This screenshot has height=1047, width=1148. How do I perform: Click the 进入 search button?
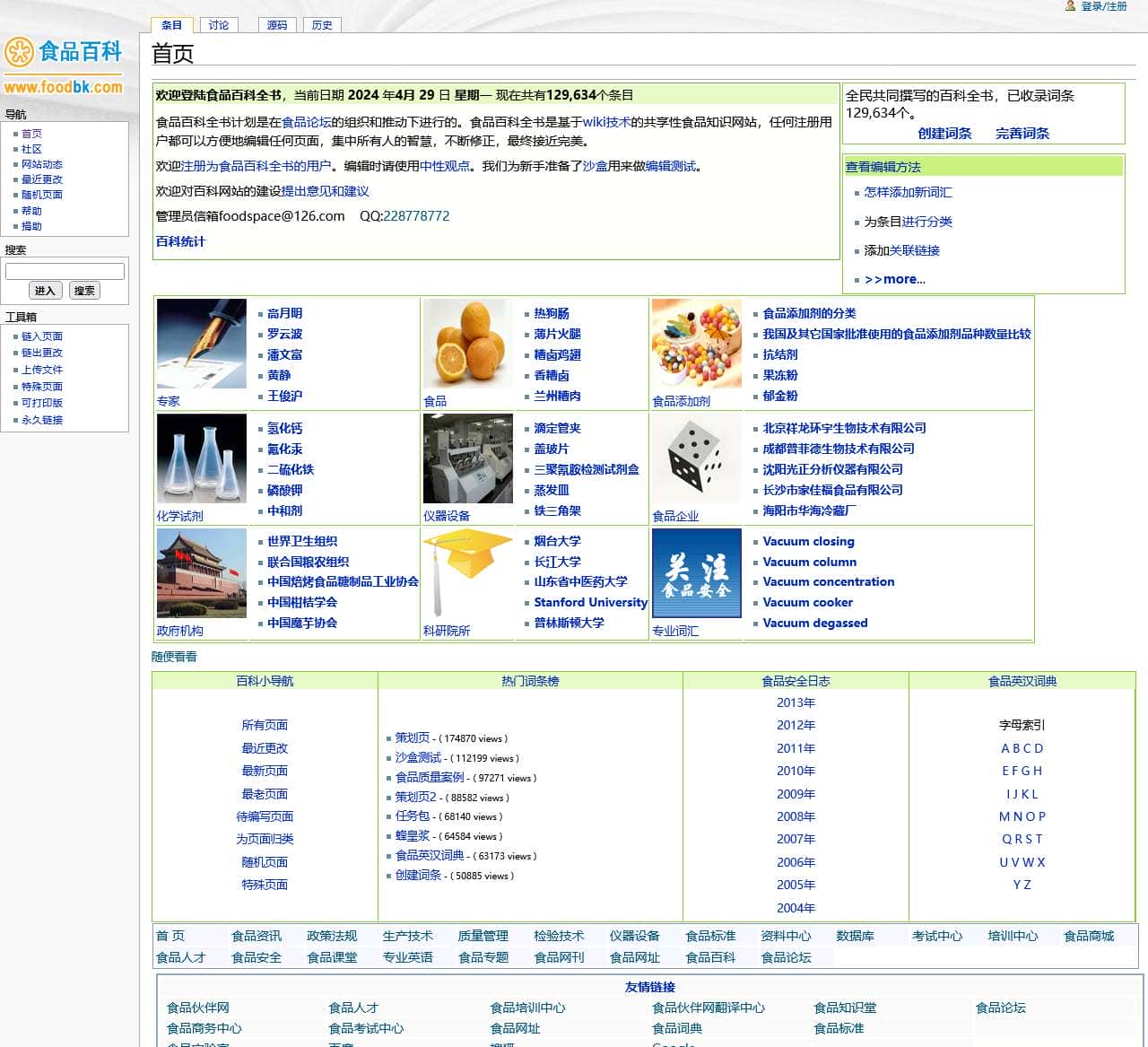(46, 290)
